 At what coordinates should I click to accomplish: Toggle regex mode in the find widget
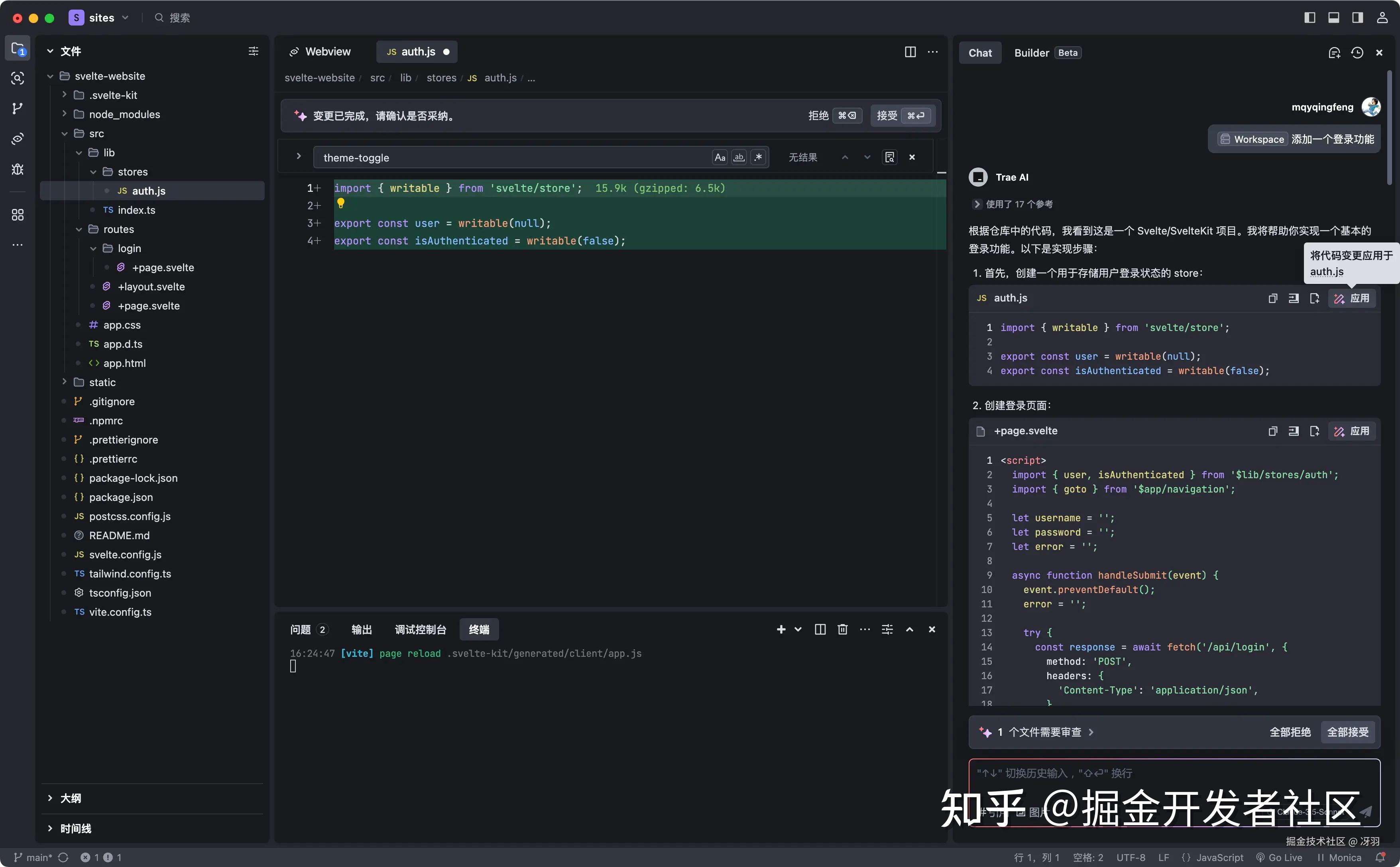(x=757, y=157)
